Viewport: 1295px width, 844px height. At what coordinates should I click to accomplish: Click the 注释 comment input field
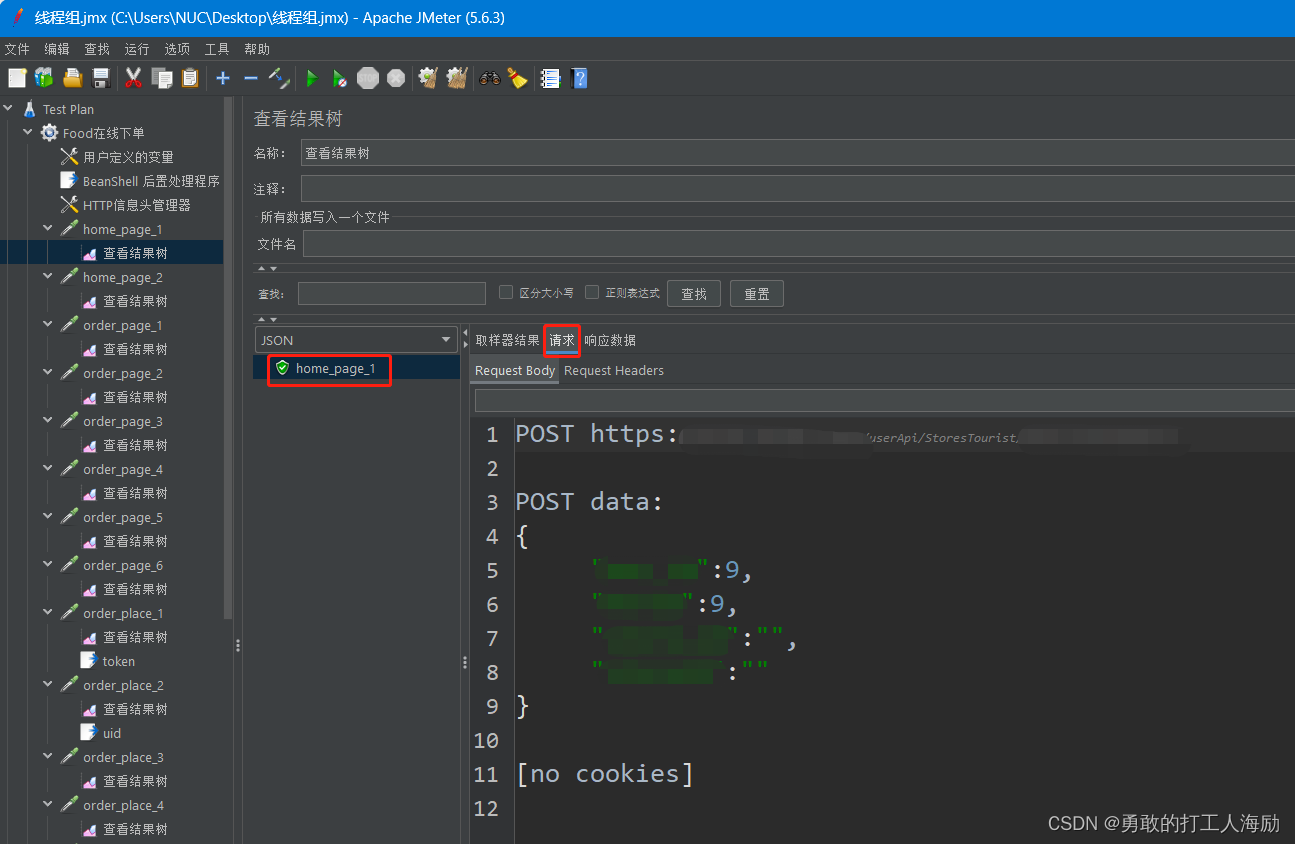coord(797,188)
